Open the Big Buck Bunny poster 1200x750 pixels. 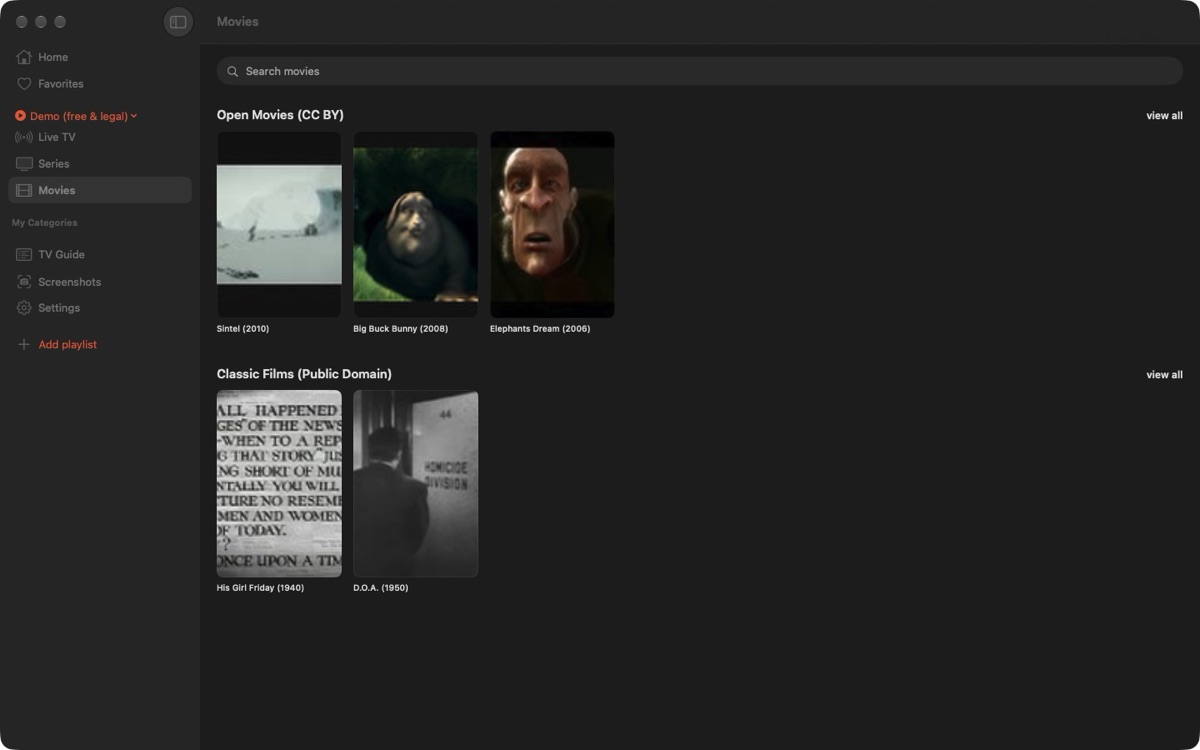(415, 225)
